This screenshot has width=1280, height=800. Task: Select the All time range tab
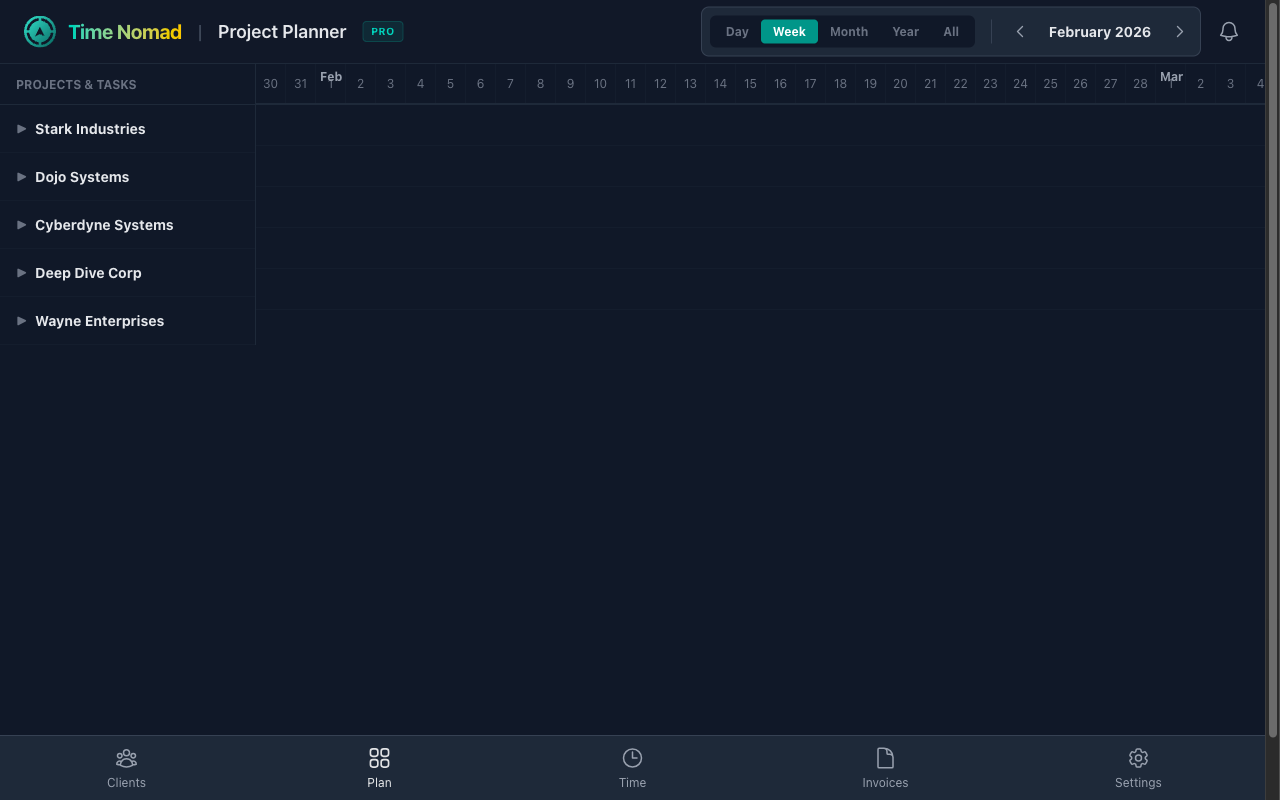tap(951, 32)
